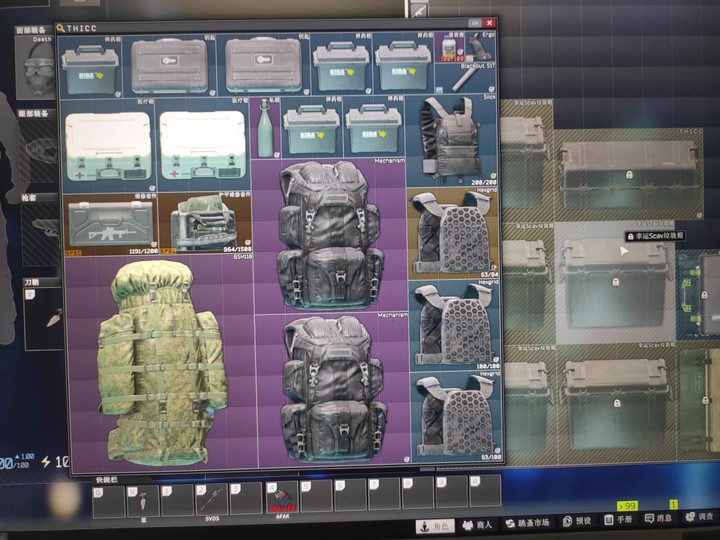
Task: Select the upper black Mechanism backpack
Action: coord(330,233)
